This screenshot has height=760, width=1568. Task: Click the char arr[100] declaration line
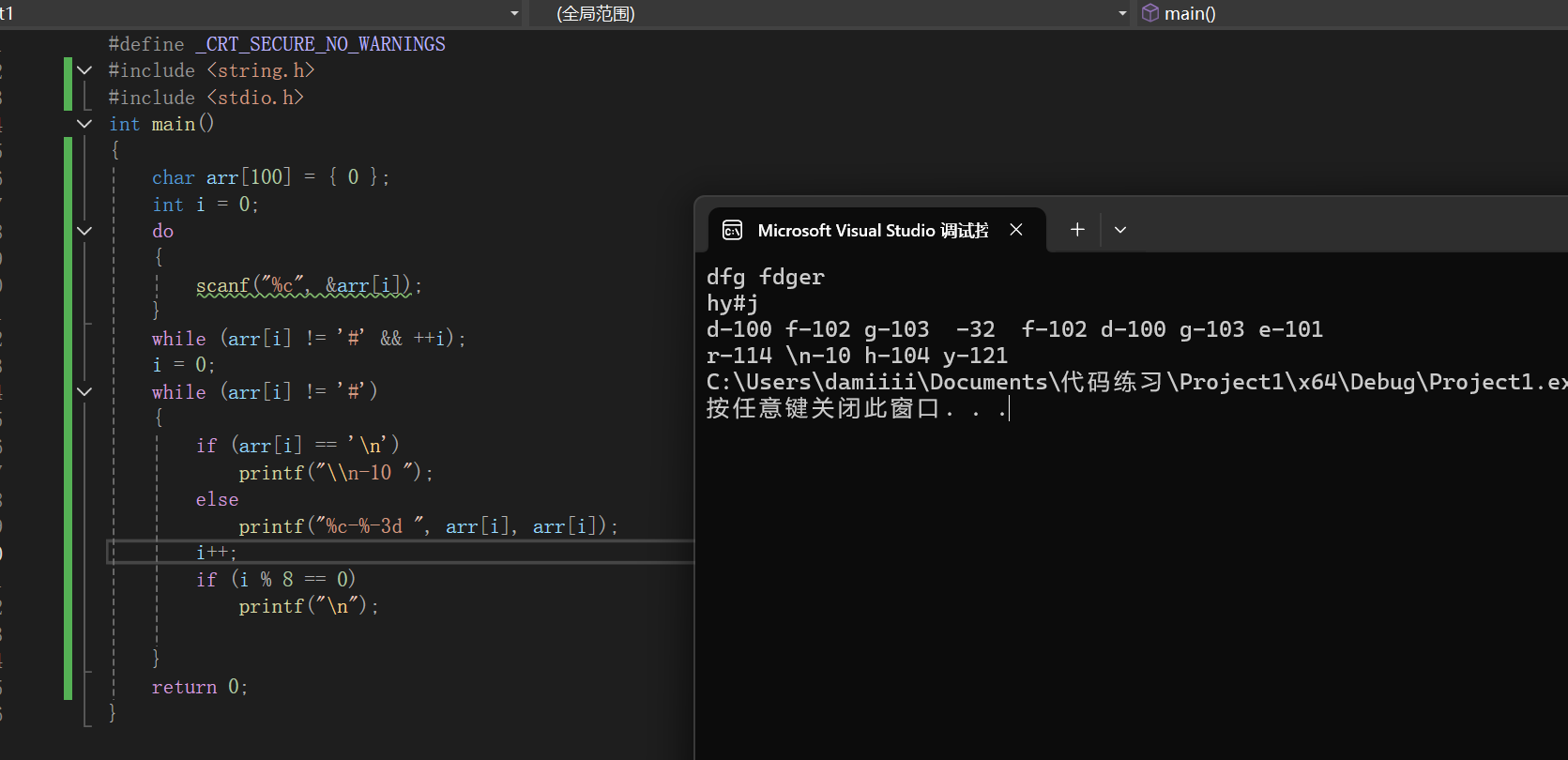pyautogui.click(x=270, y=177)
